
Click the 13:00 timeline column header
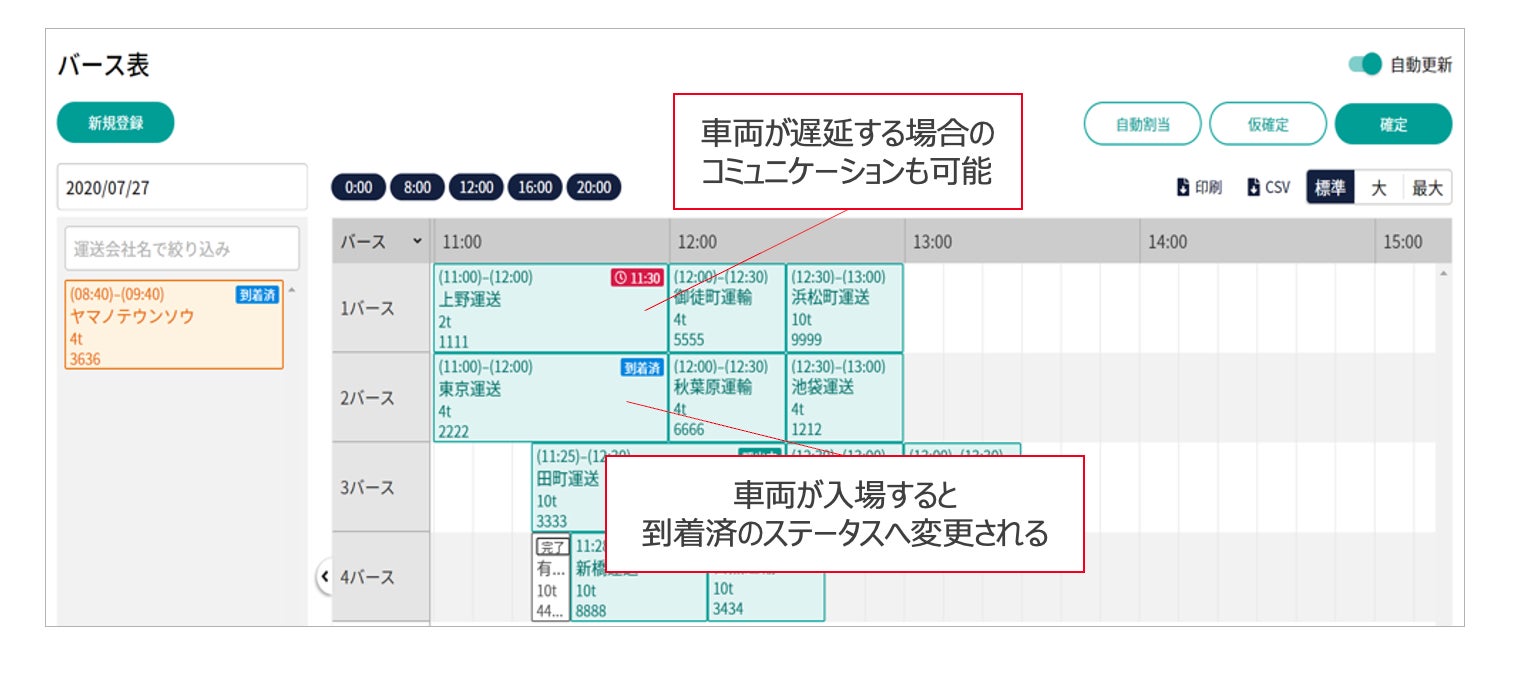tap(1021, 242)
